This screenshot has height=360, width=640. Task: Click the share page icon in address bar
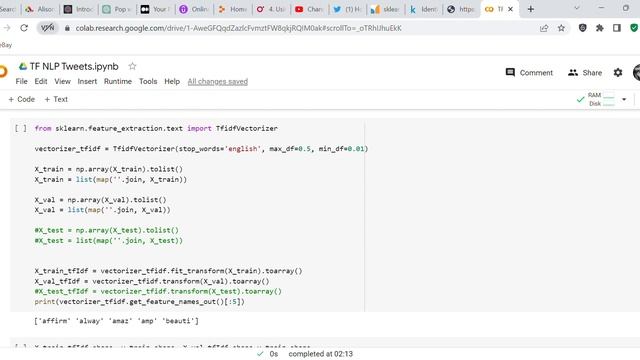pyautogui.click(x=544, y=28)
